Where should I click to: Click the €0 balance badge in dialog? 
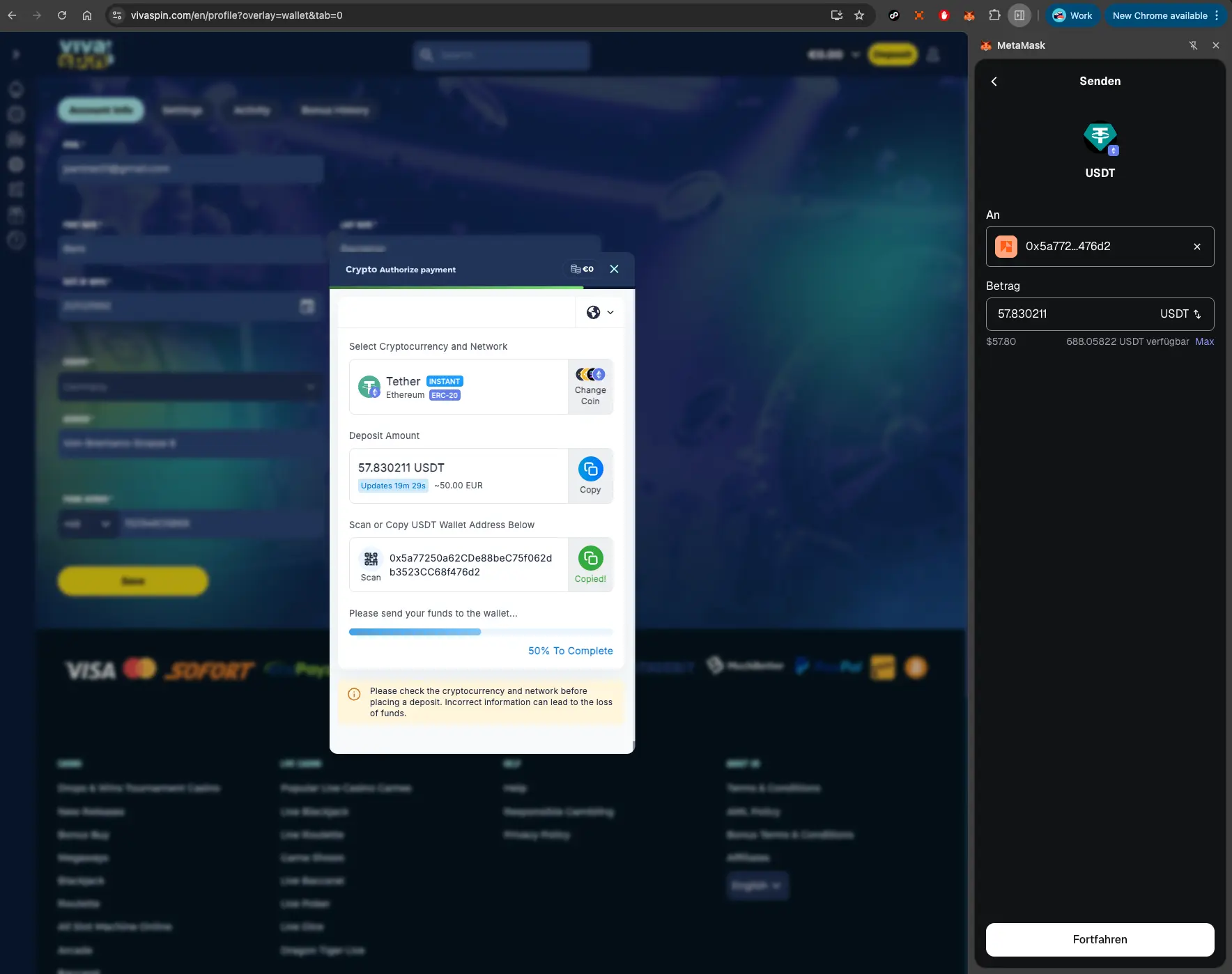(x=582, y=269)
